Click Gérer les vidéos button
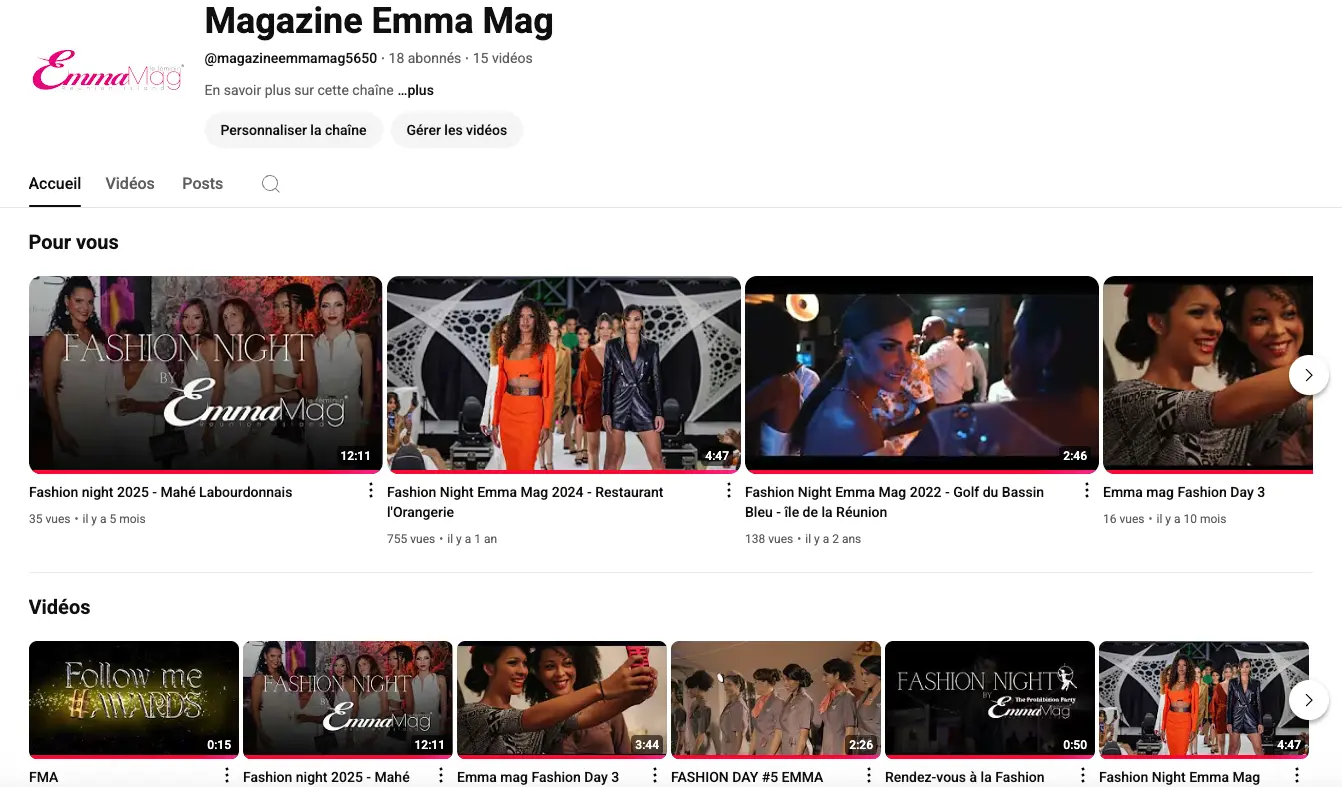Screen dimensions: 1342x787 [x=456, y=130]
